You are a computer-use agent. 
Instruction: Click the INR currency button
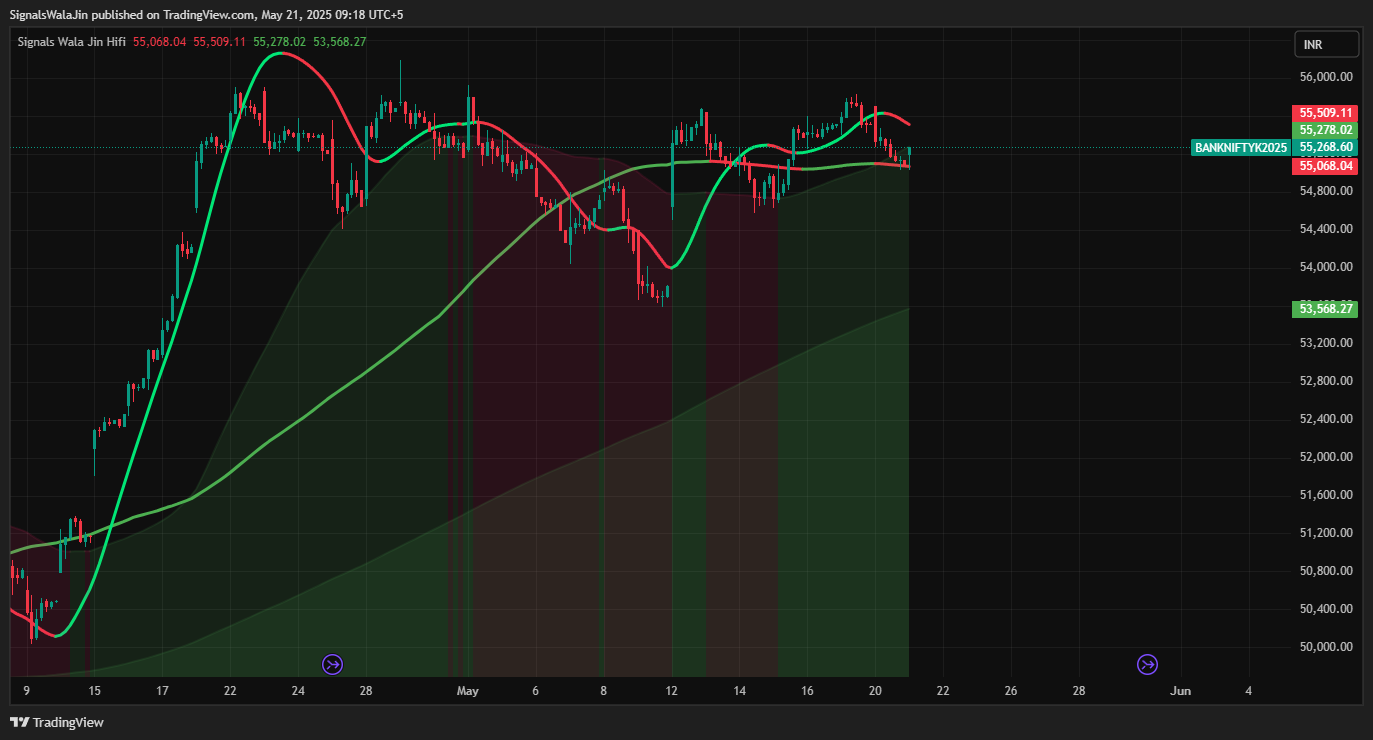tap(1327, 44)
